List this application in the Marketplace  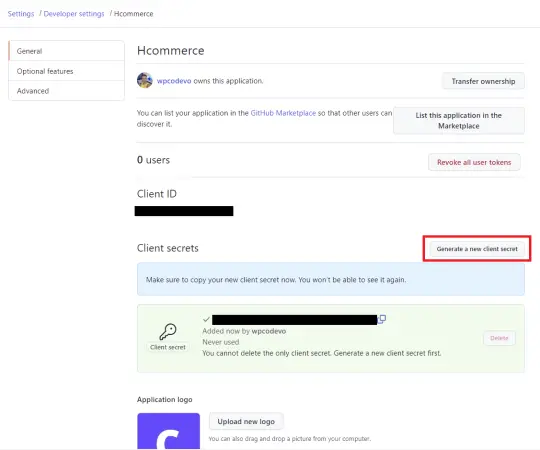(459, 121)
